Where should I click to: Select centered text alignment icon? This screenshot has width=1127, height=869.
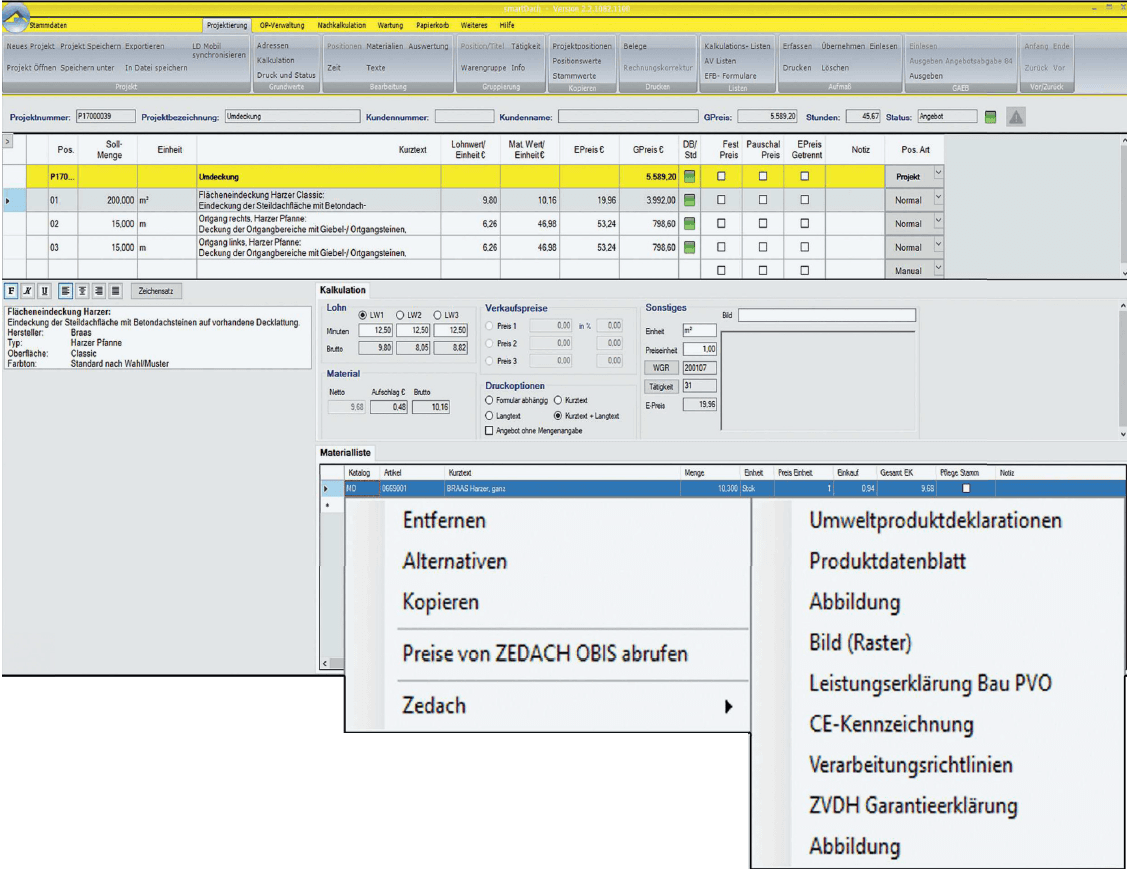tap(82, 291)
